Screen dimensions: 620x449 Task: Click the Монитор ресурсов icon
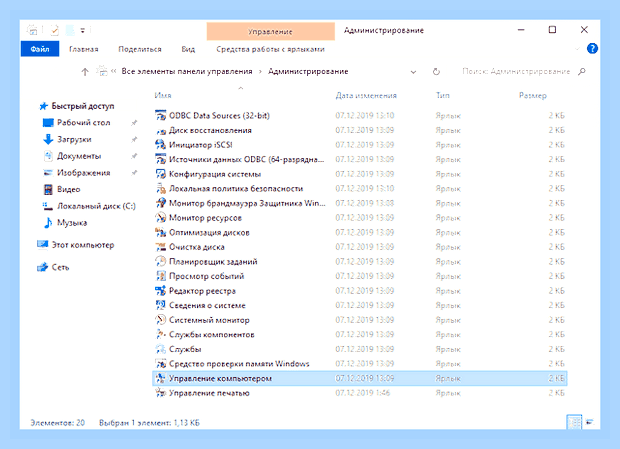161,218
